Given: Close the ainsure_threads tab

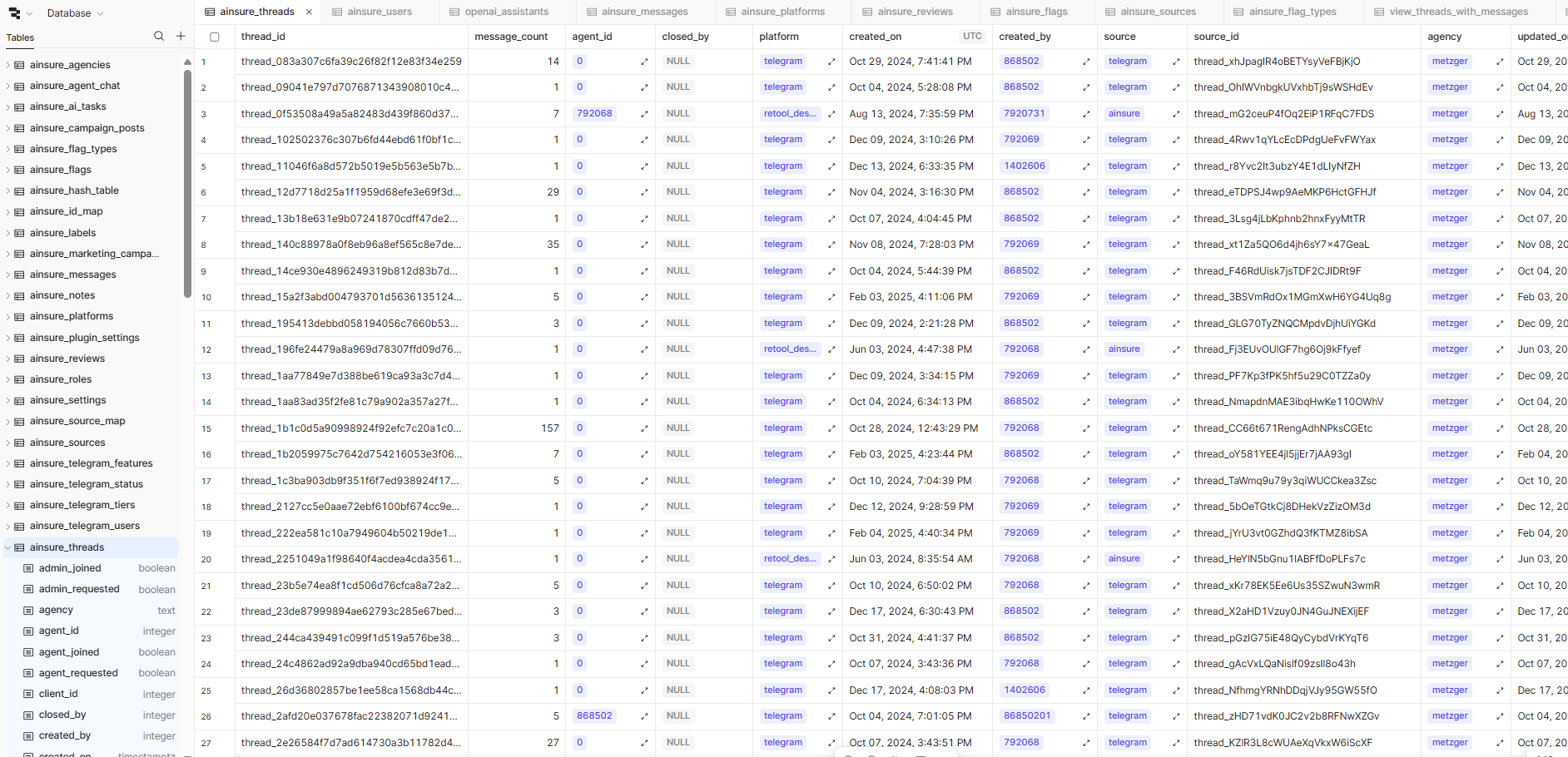Looking at the screenshot, I should 309,12.
